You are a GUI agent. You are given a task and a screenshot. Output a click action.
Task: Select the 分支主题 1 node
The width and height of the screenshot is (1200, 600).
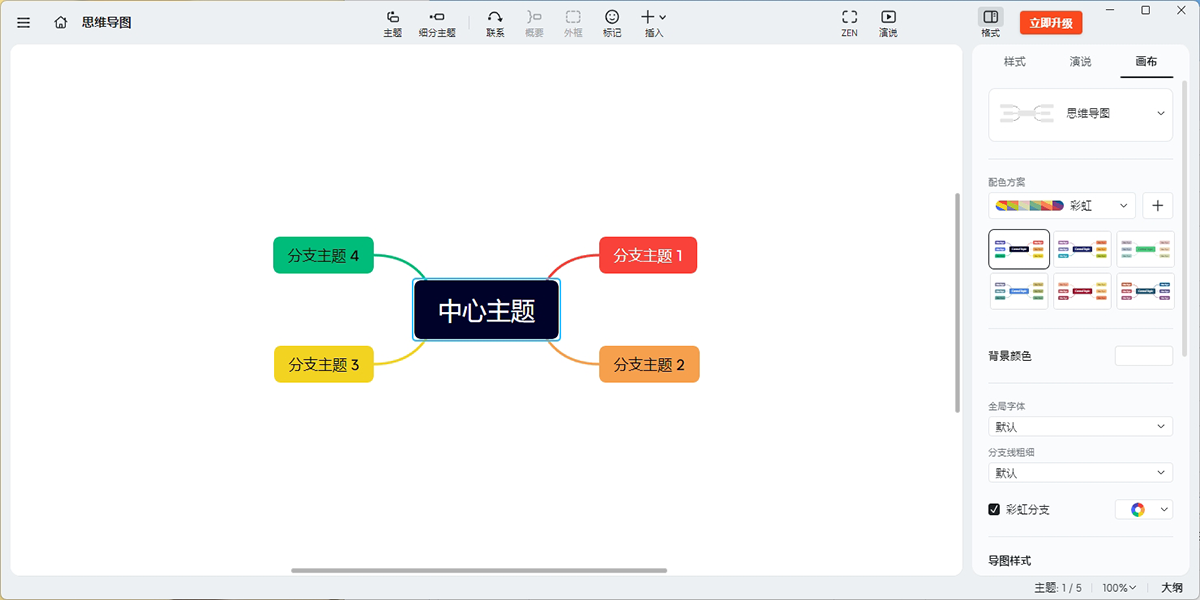(x=648, y=255)
